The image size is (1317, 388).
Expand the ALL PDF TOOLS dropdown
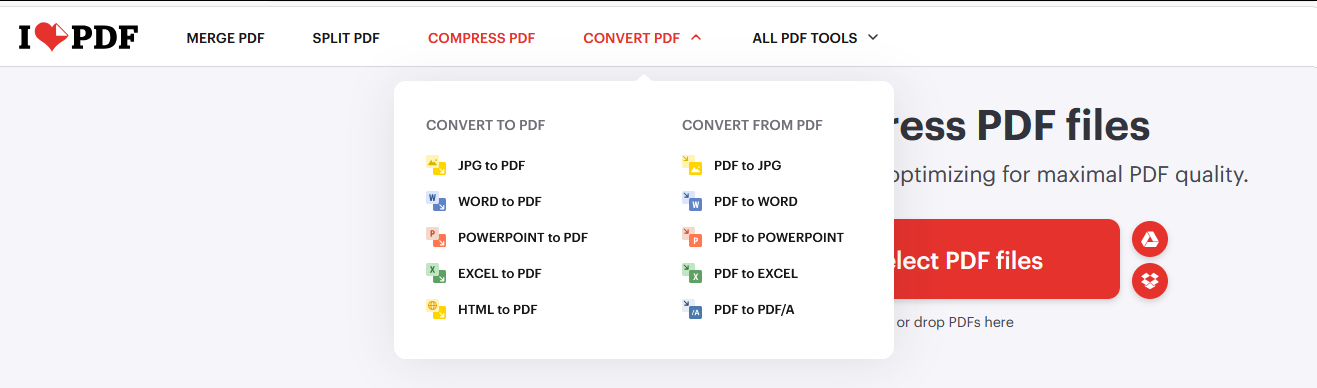815,38
